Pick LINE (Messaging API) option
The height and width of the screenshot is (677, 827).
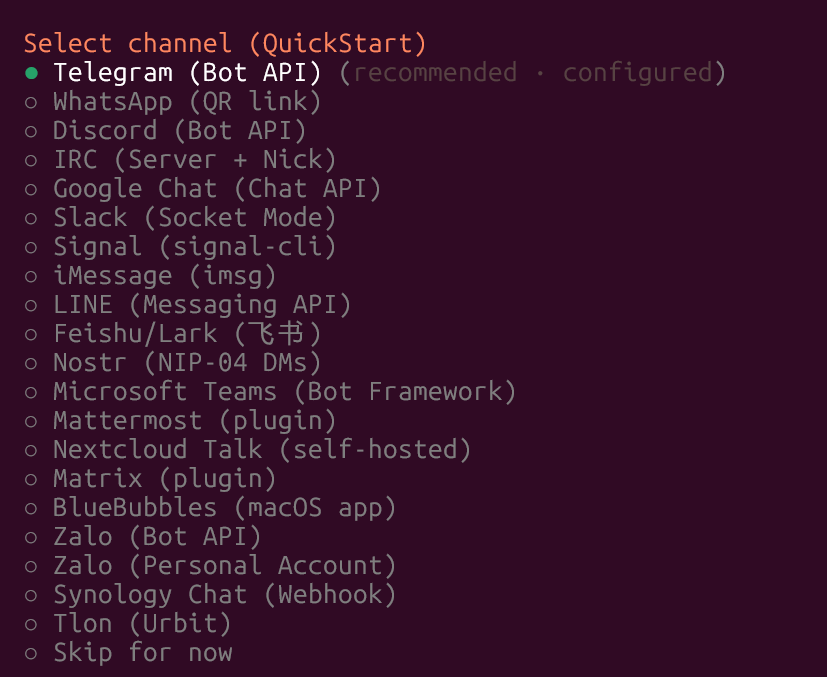pos(202,305)
